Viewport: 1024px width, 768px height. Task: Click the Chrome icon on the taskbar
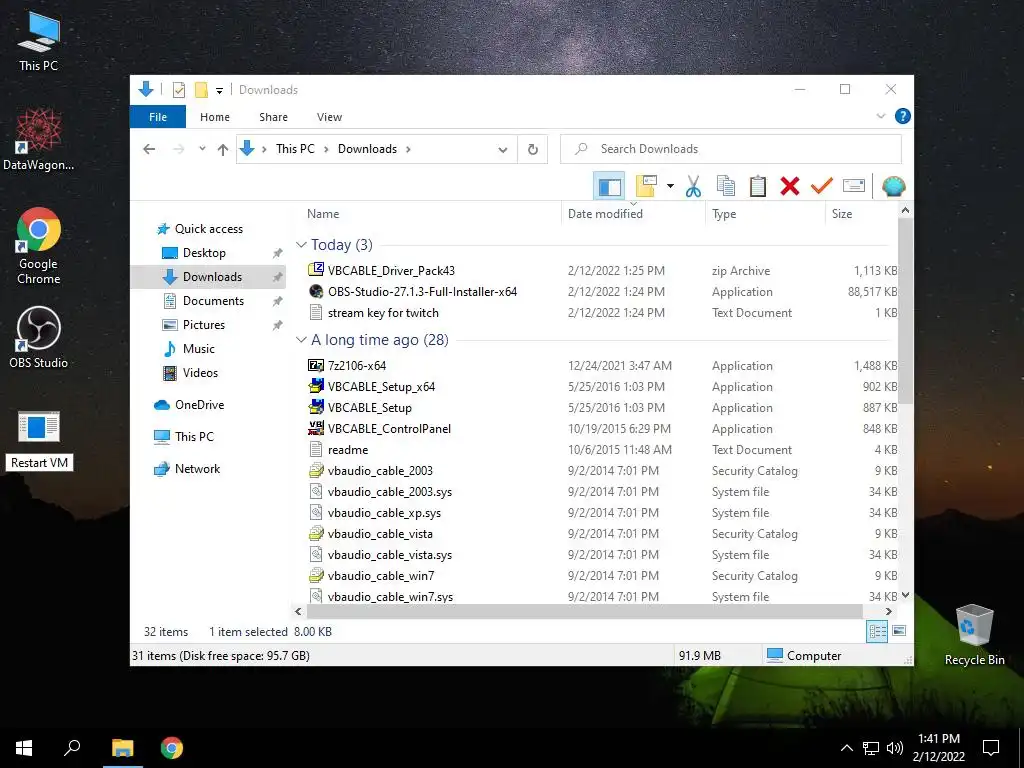(172, 748)
